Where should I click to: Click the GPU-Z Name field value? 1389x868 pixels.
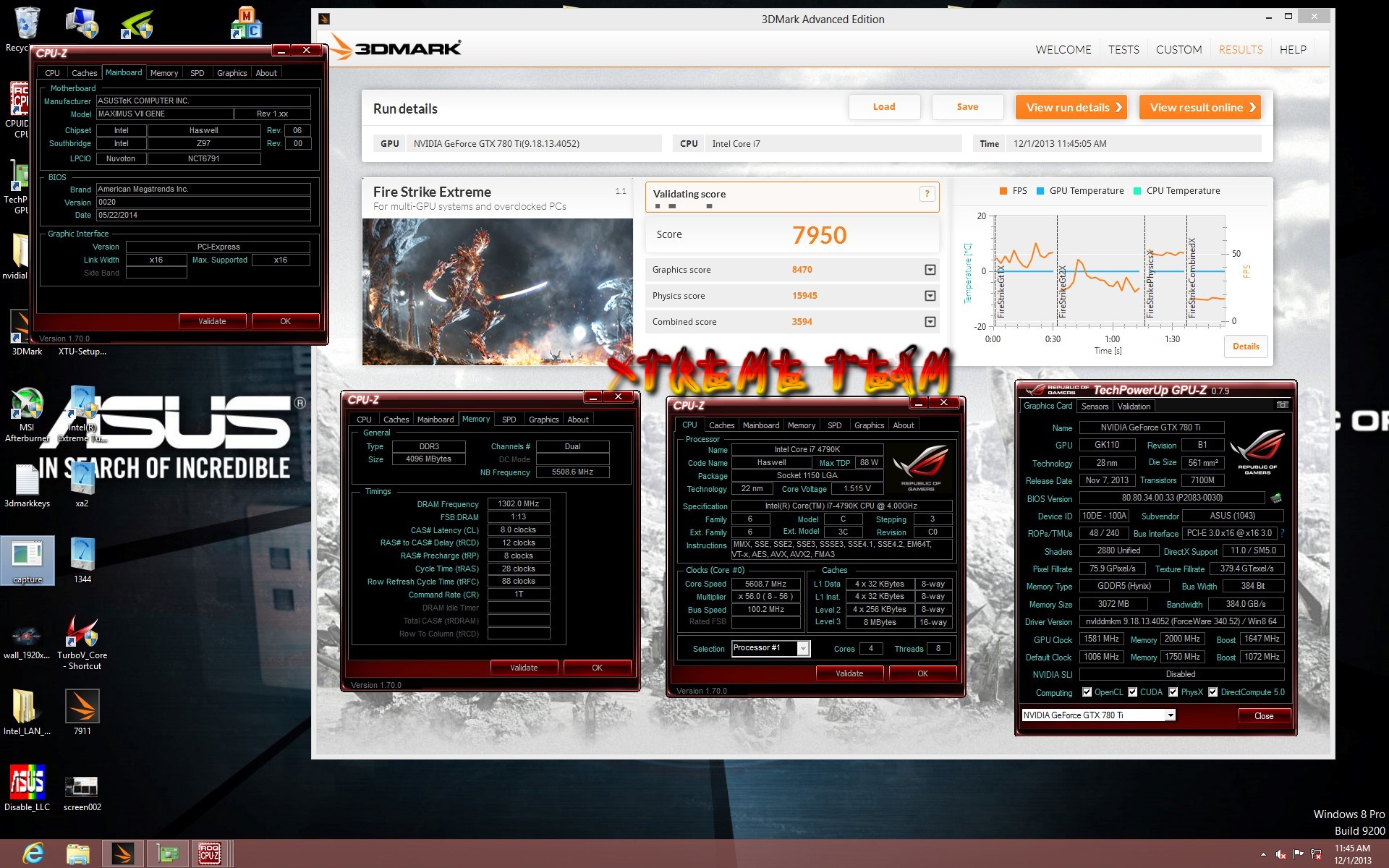point(1151,427)
